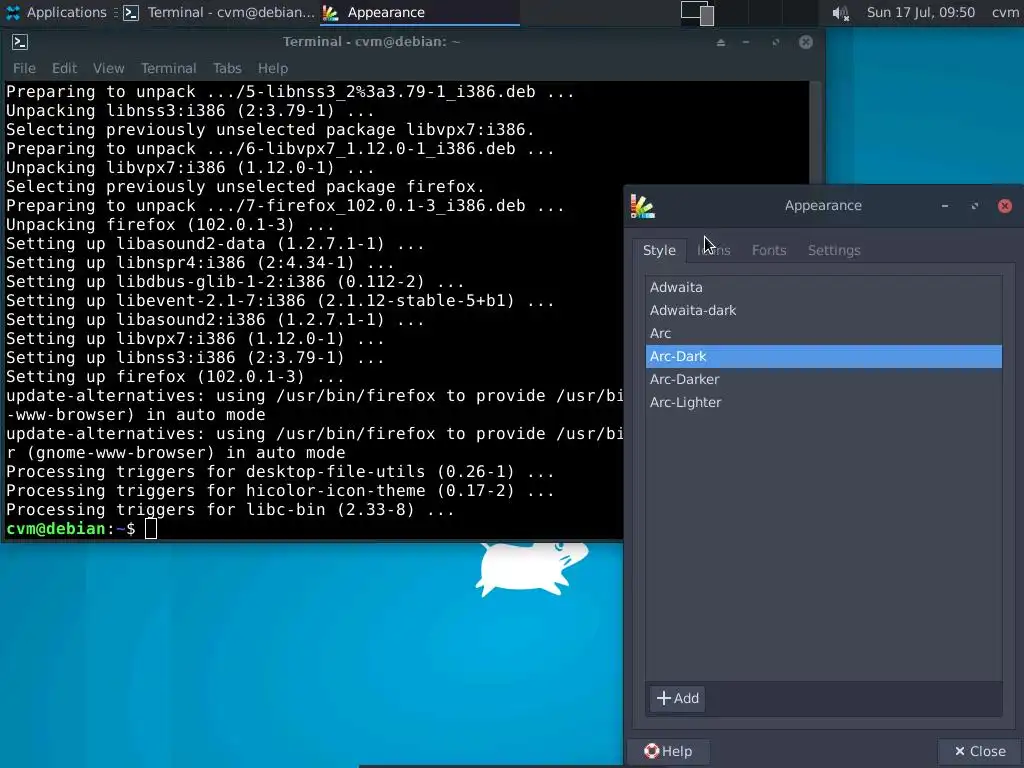Maximize the Appearance window
Screen dimensions: 1024x768
pyautogui.click(x=974, y=206)
